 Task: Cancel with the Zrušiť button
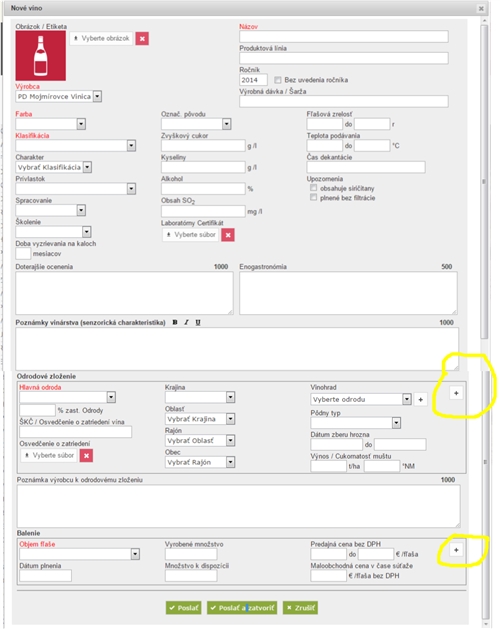300,608
